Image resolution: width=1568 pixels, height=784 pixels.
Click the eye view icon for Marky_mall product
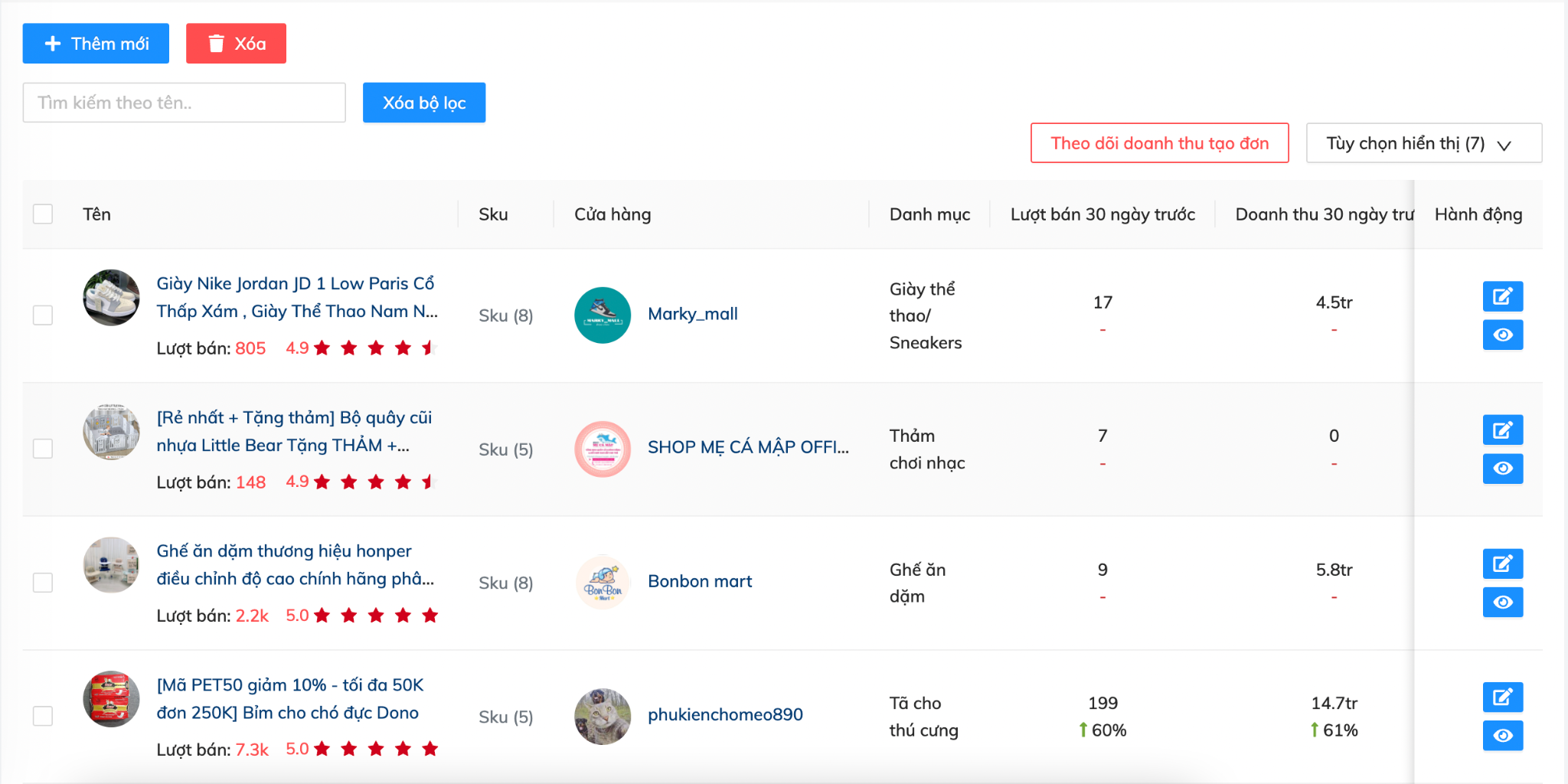1502,335
